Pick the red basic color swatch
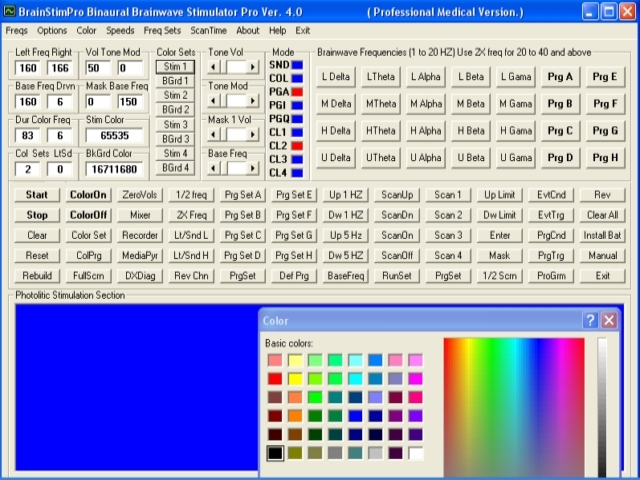 pyautogui.click(x=275, y=379)
